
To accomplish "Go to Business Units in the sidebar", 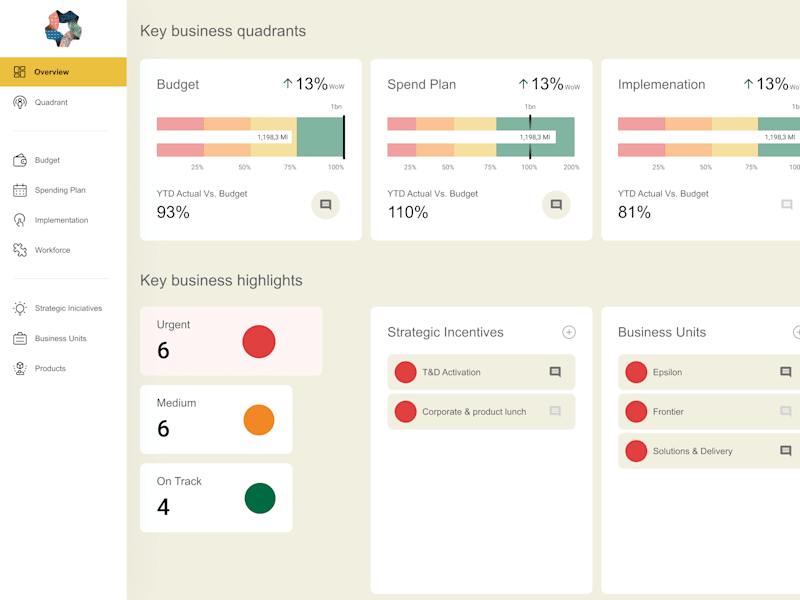I will pos(60,338).
